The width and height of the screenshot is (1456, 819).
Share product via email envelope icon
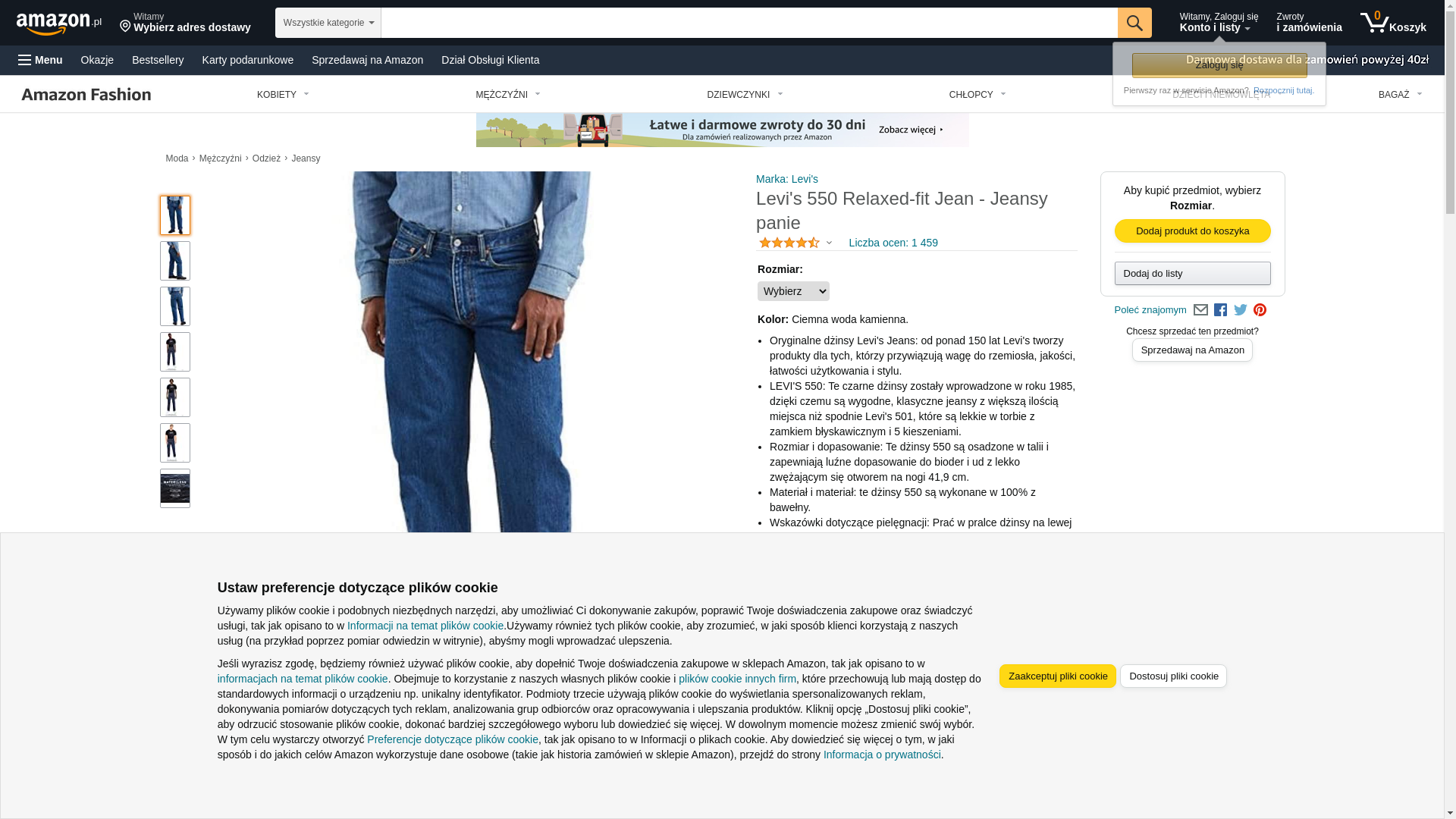coord(1200,310)
